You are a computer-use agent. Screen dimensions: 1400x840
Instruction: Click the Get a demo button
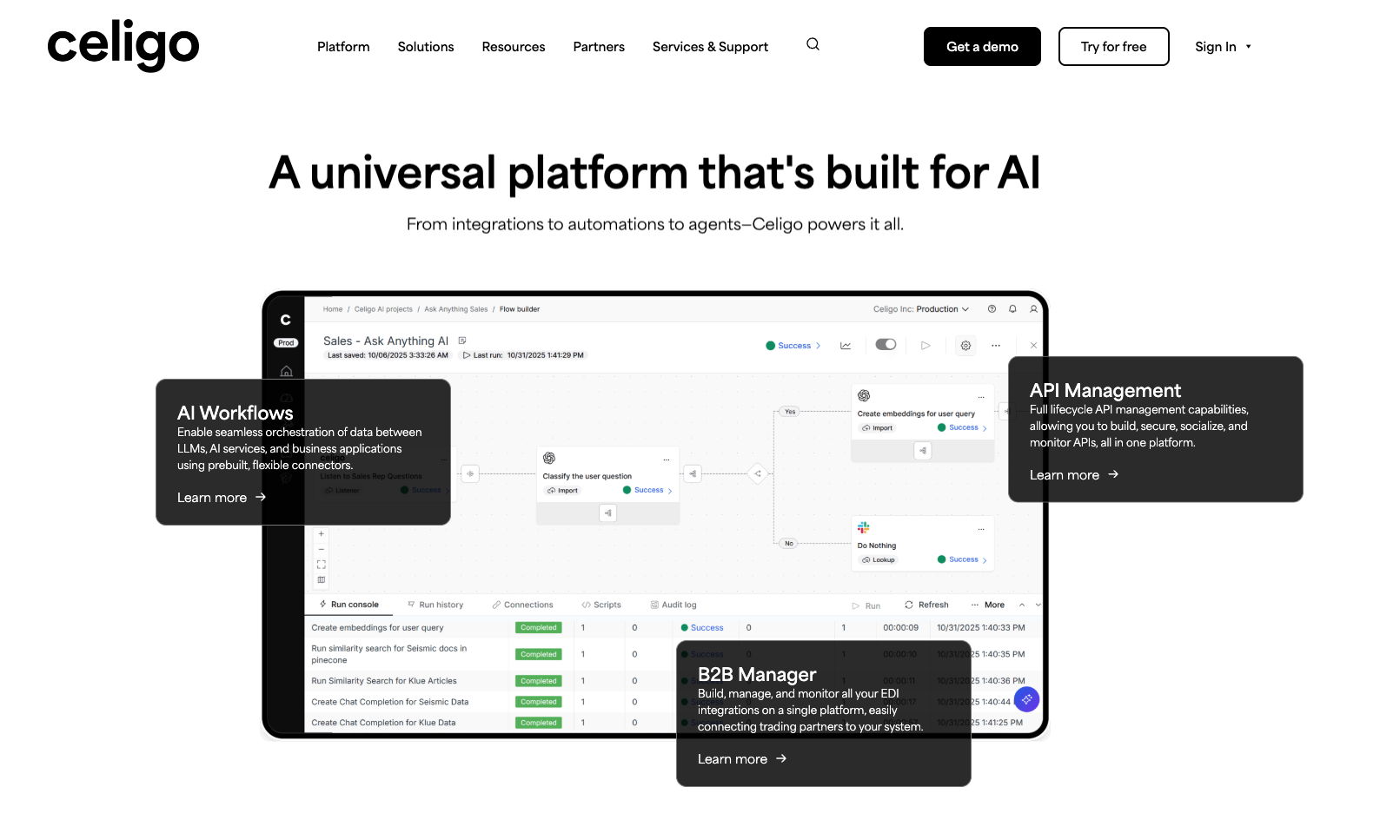pos(982,47)
